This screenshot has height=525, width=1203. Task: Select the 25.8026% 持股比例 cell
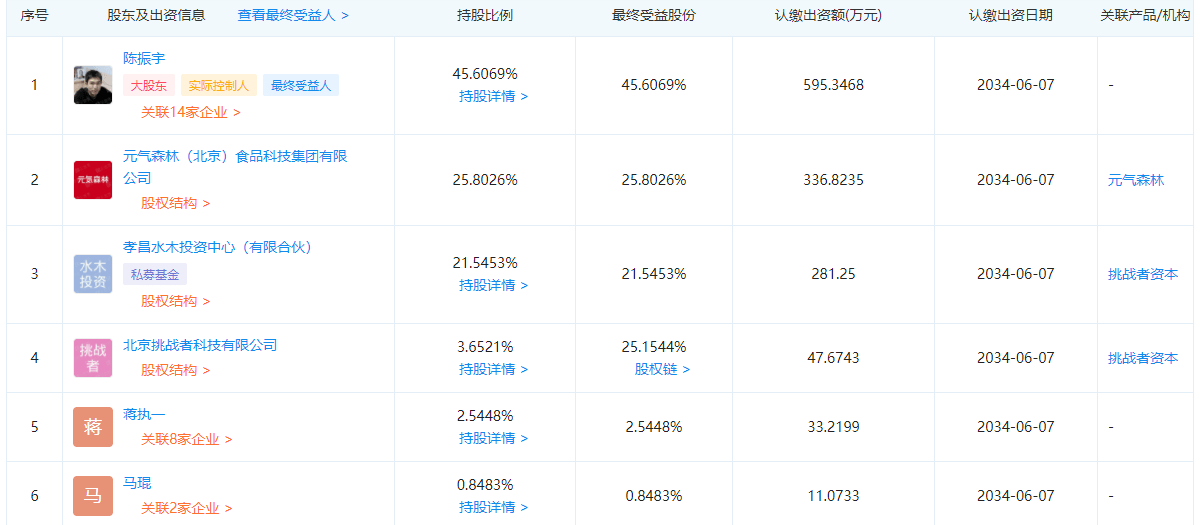(x=485, y=180)
